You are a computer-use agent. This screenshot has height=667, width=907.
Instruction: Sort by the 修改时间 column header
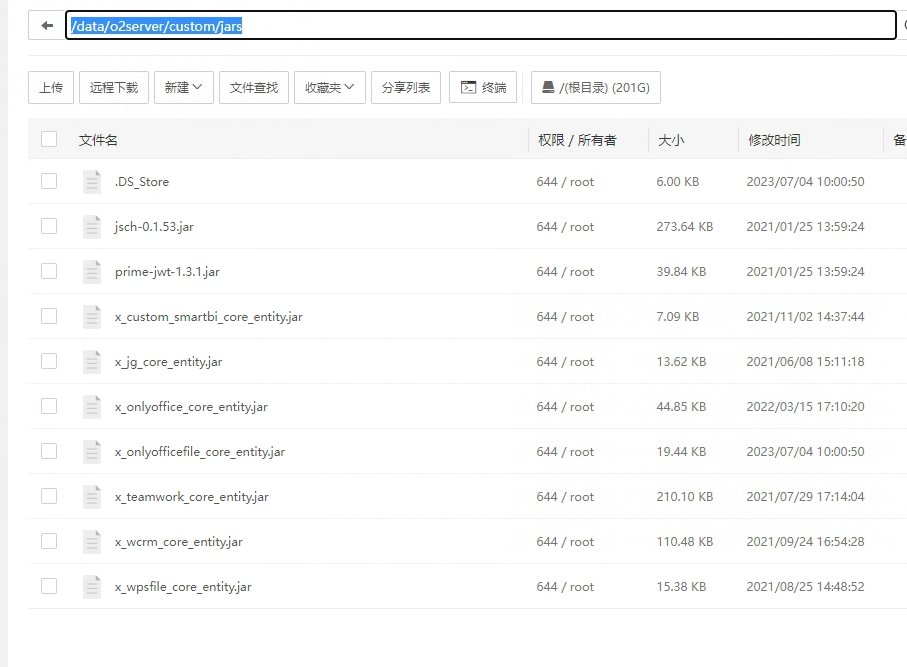point(774,140)
